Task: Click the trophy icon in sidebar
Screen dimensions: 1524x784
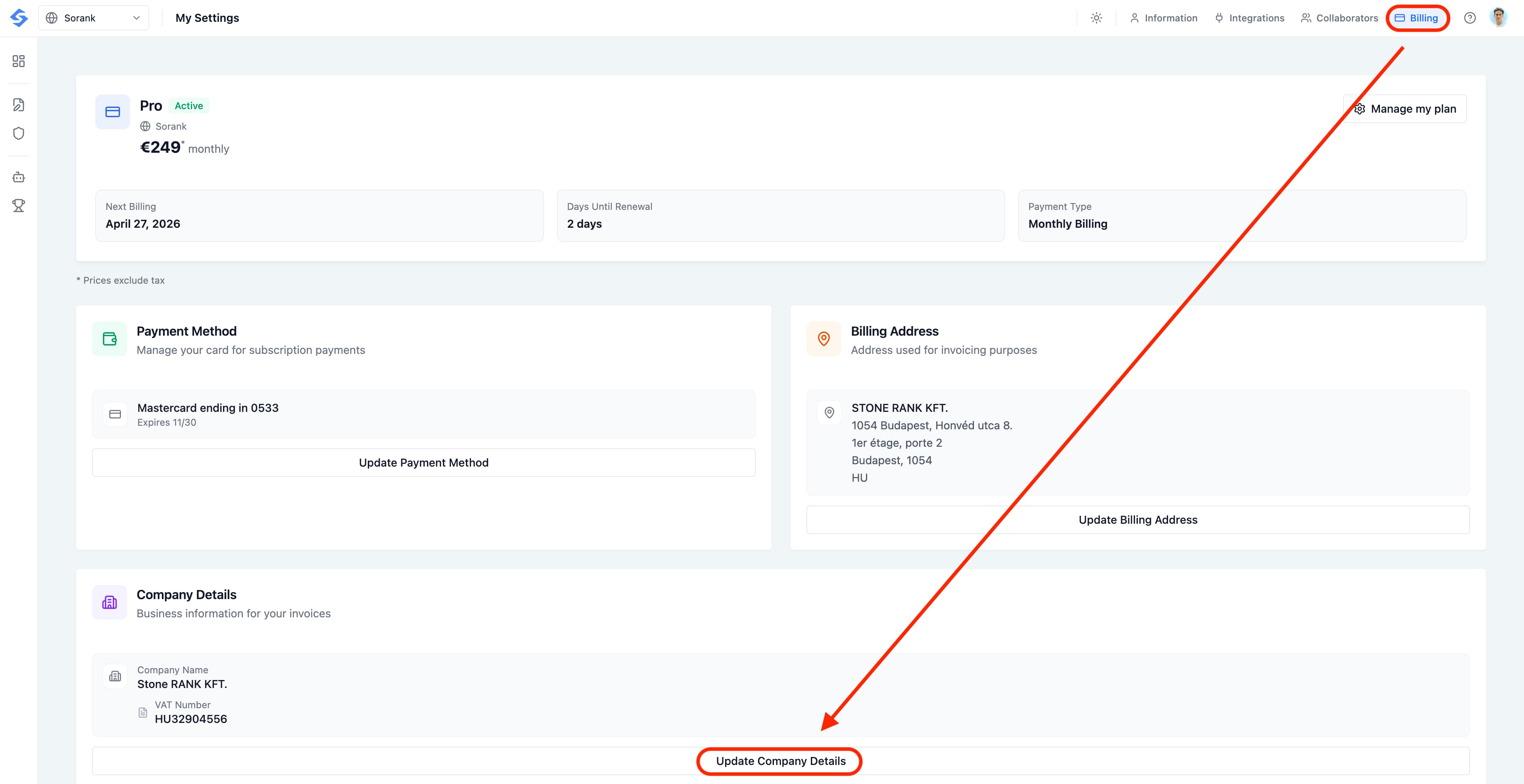Action: (x=19, y=206)
